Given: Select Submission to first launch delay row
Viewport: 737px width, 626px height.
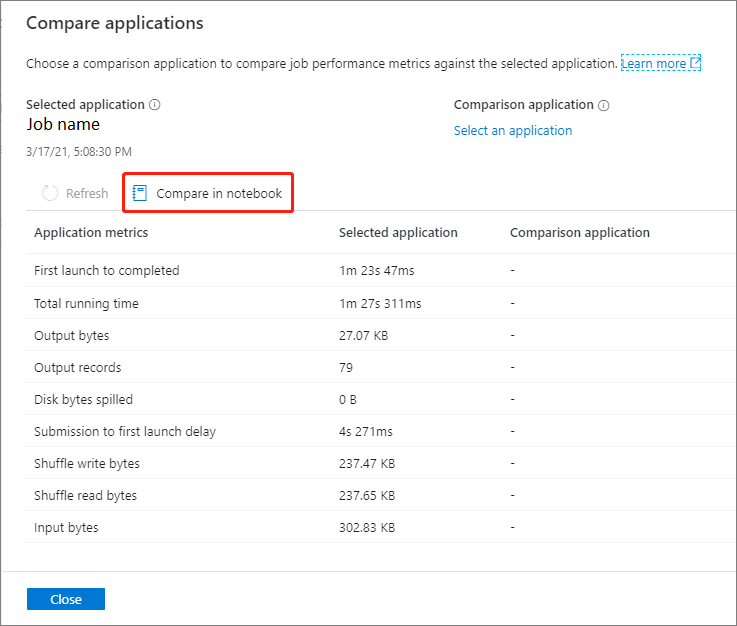Looking at the screenshot, I should click(x=125, y=431).
